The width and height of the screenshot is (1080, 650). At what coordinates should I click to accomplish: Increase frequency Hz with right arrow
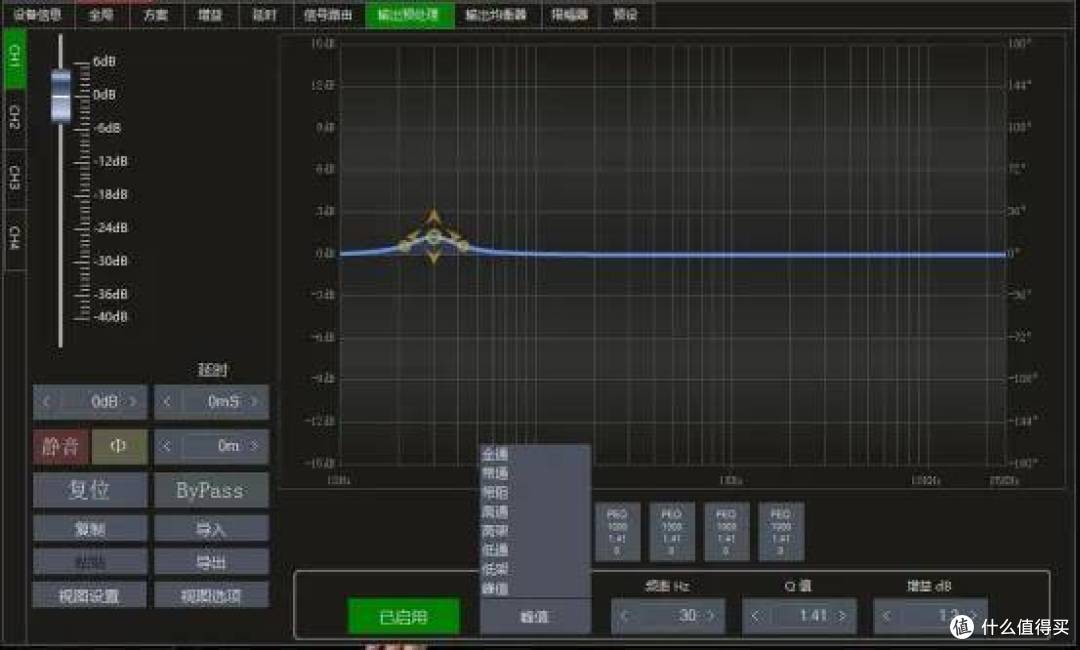712,616
